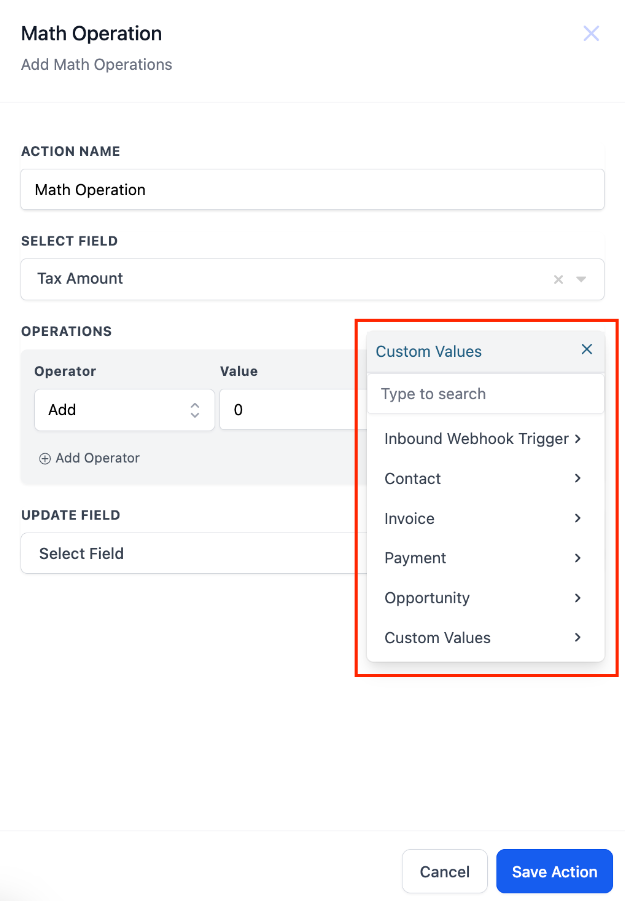Screen dimensions: 625x901
Task: Choose the Payment menu entry
Action: coord(416,558)
